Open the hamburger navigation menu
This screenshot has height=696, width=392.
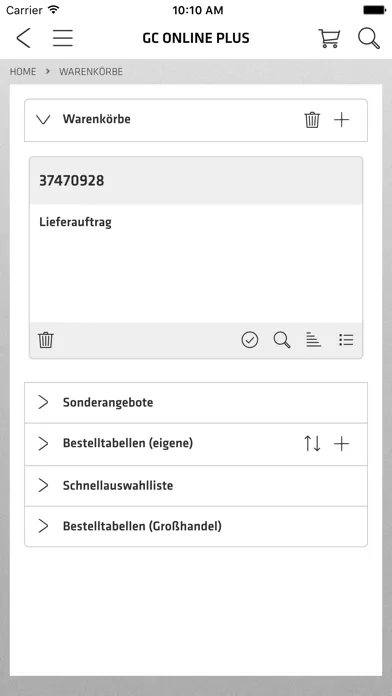click(63, 38)
